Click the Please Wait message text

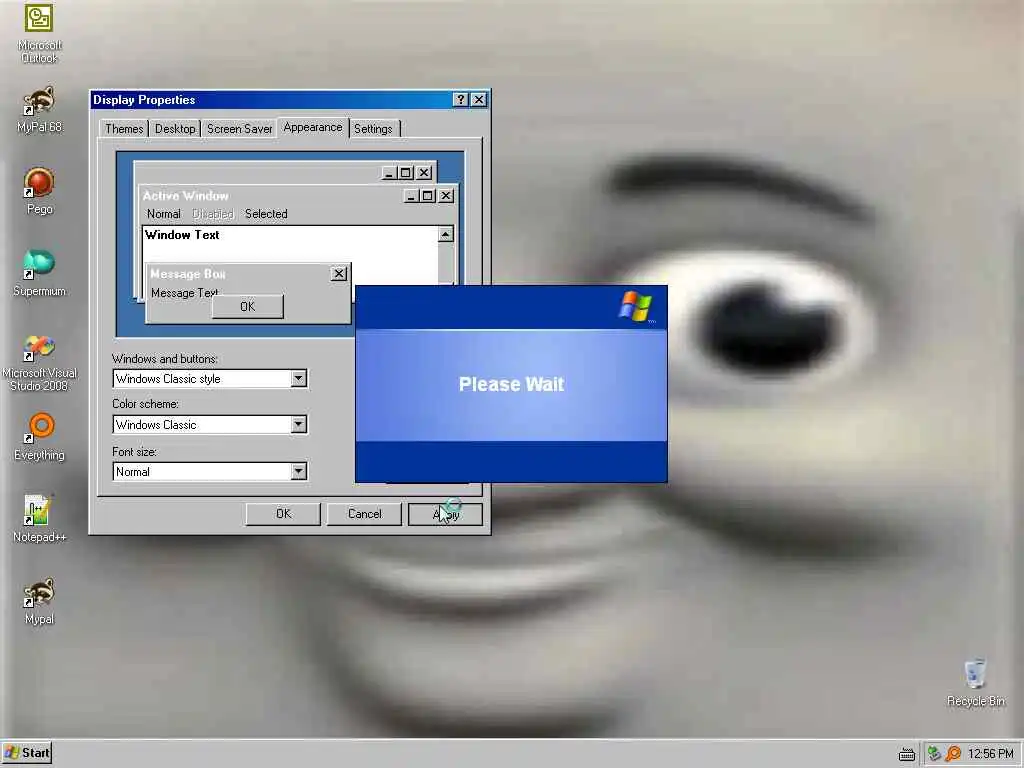coord(511,384)
